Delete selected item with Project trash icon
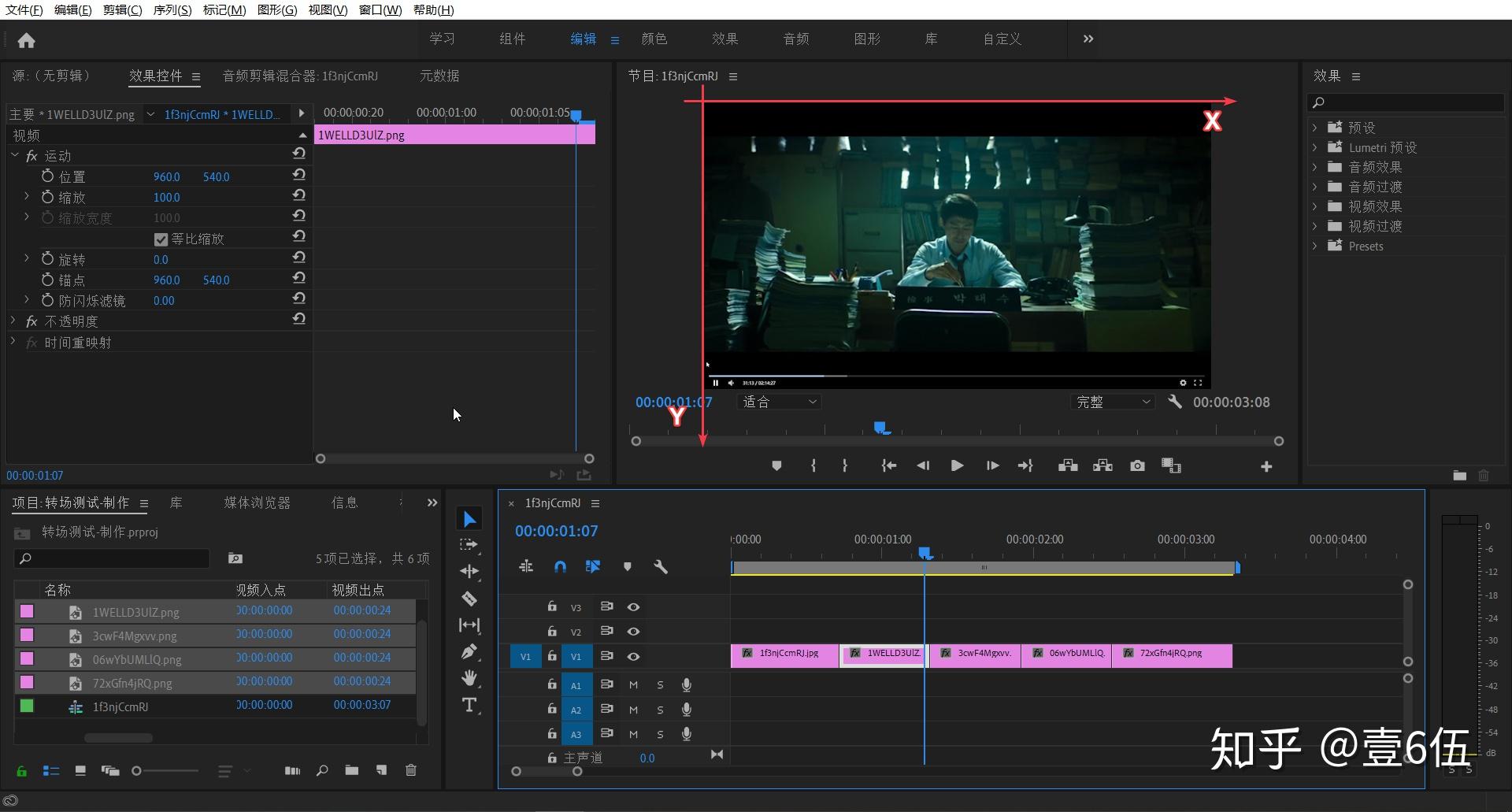1512x812 pixels. (x=410, y=770)
